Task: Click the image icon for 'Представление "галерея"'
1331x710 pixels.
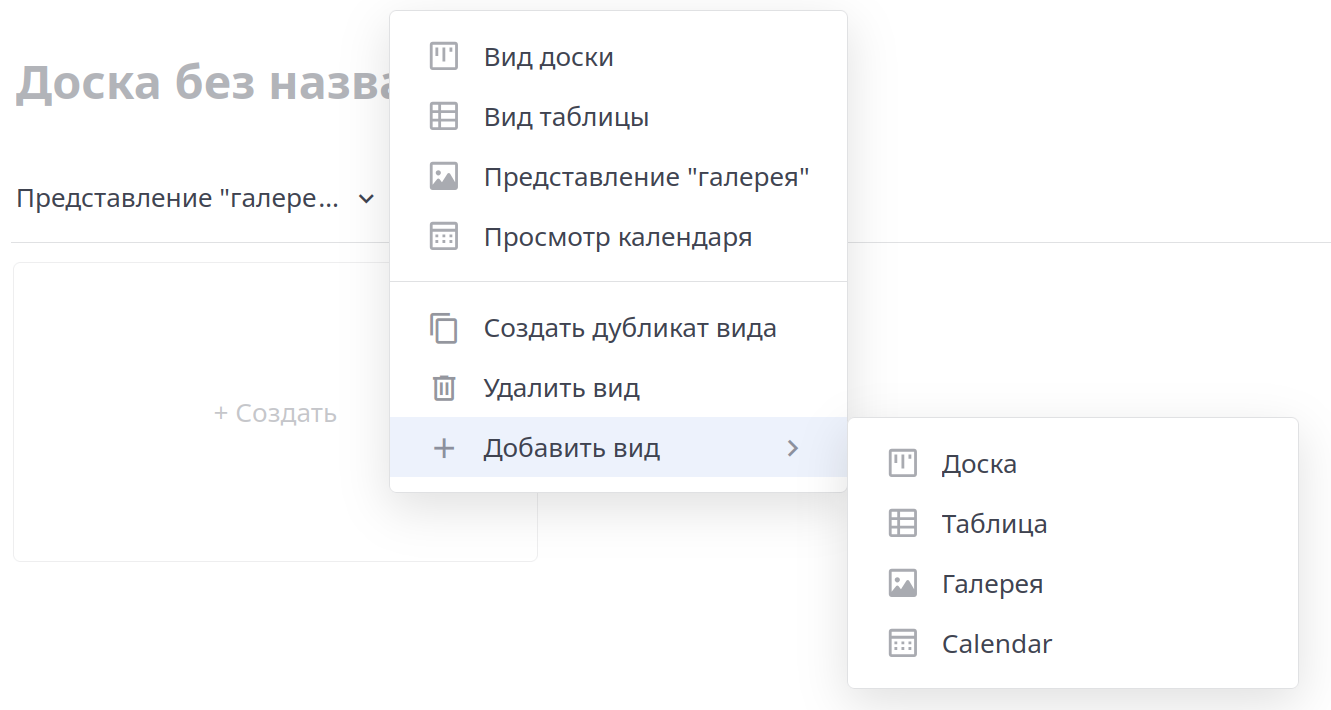Action: pyautogui.click(x=444, y=177)
